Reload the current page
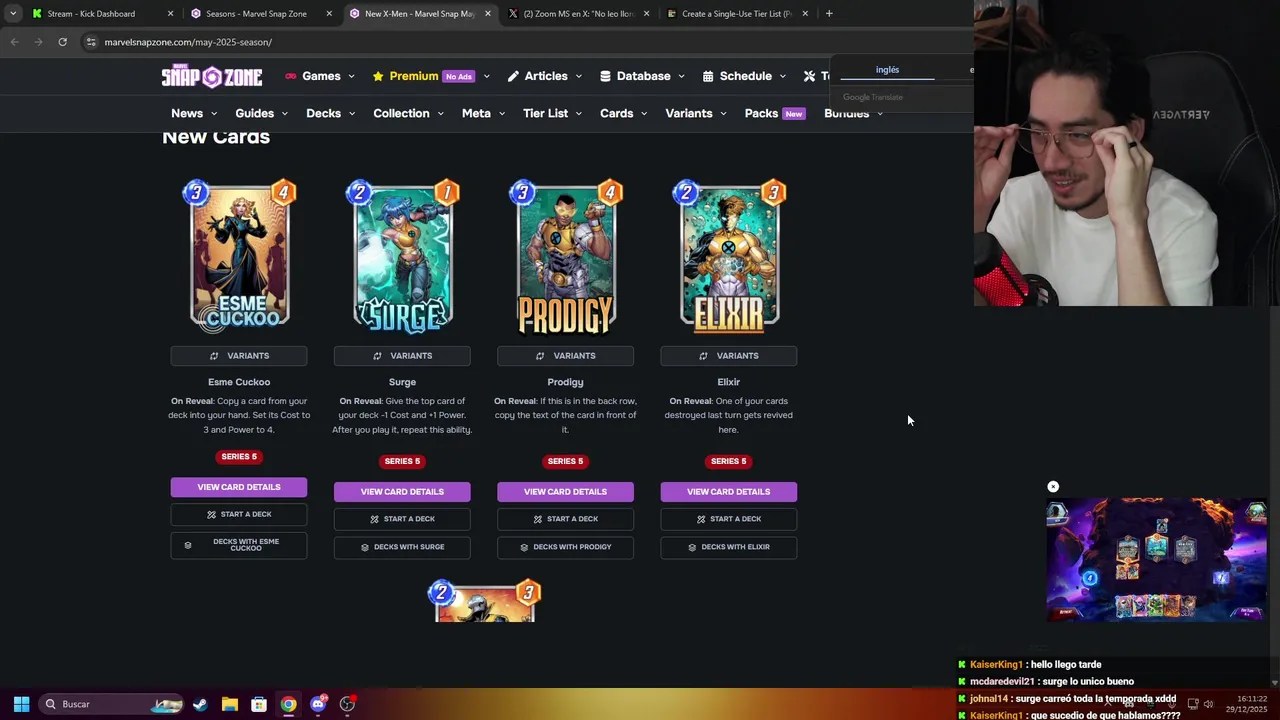The height and width of the screenshot is (720, 1280). 62,42
